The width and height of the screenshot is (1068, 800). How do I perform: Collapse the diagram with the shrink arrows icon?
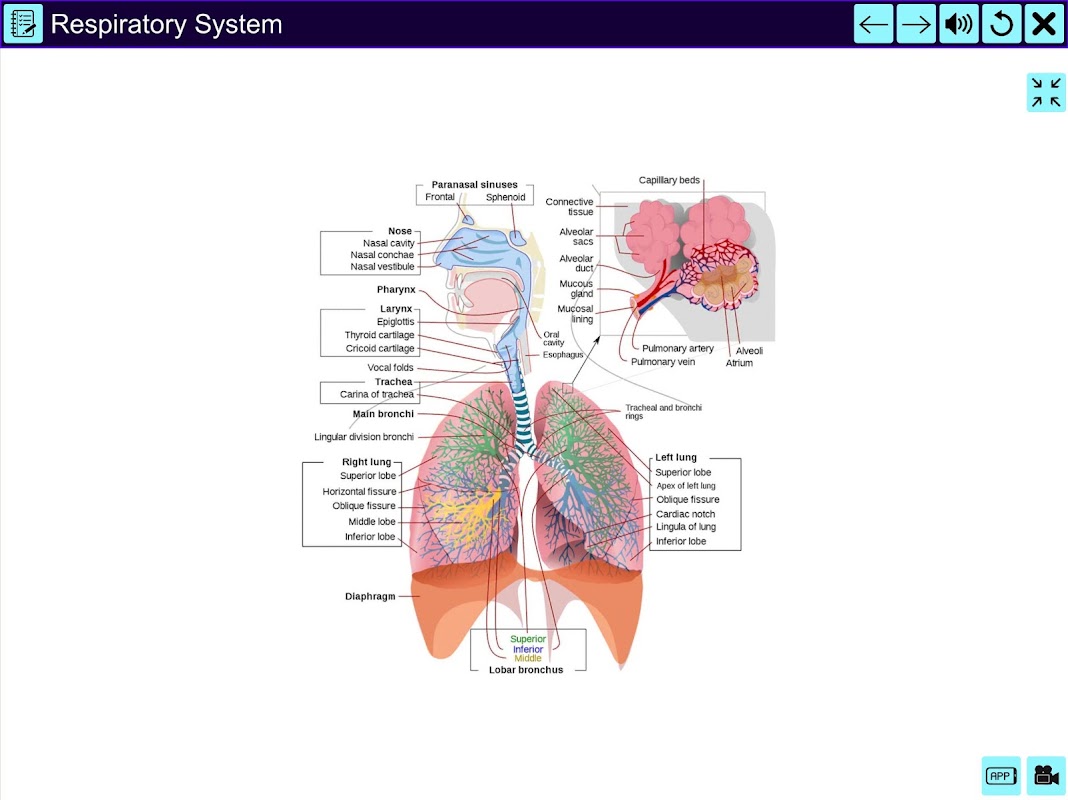[1046, 93]
